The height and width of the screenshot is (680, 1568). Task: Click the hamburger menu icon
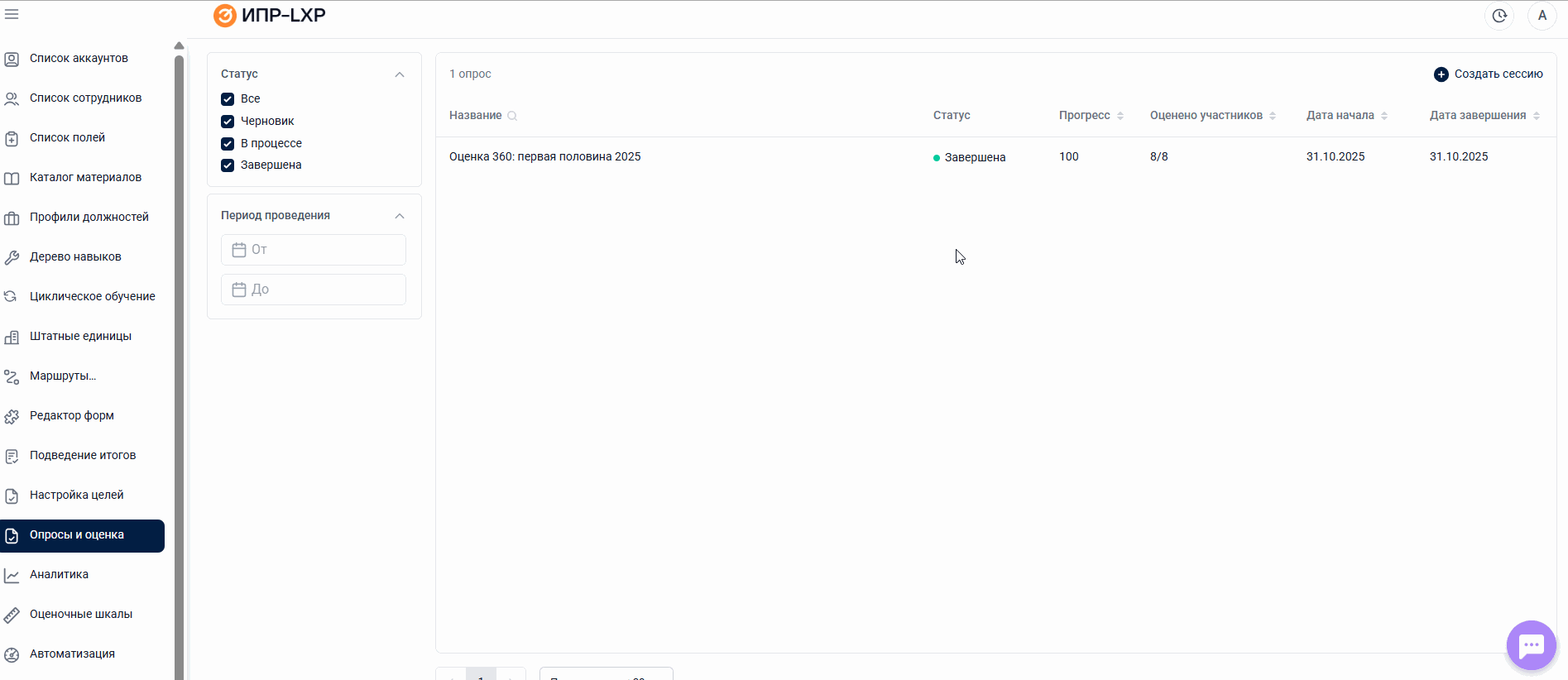pyautogui.click(x=12, y=14)
